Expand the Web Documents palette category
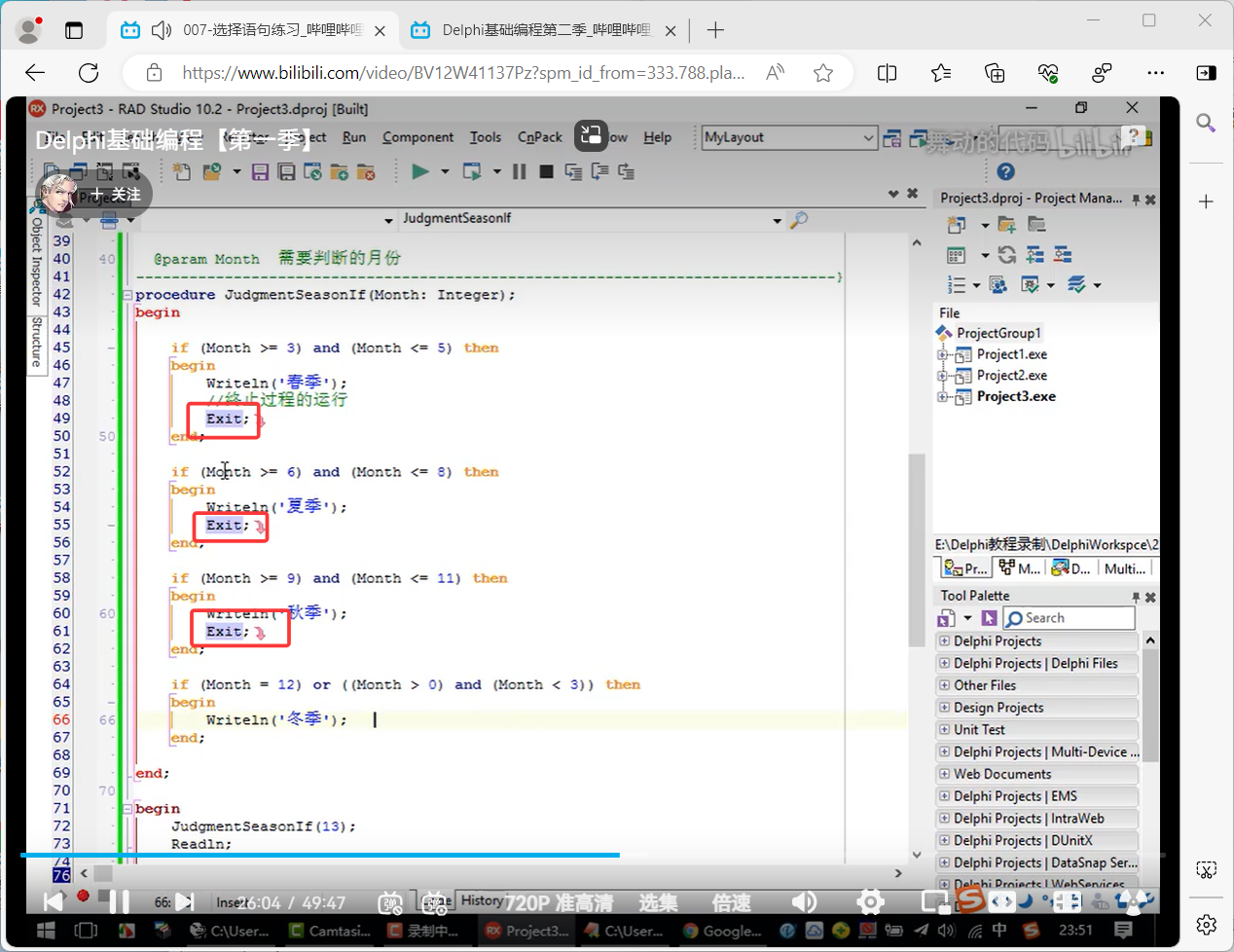The image size is (1234, 952). [944, 774]
